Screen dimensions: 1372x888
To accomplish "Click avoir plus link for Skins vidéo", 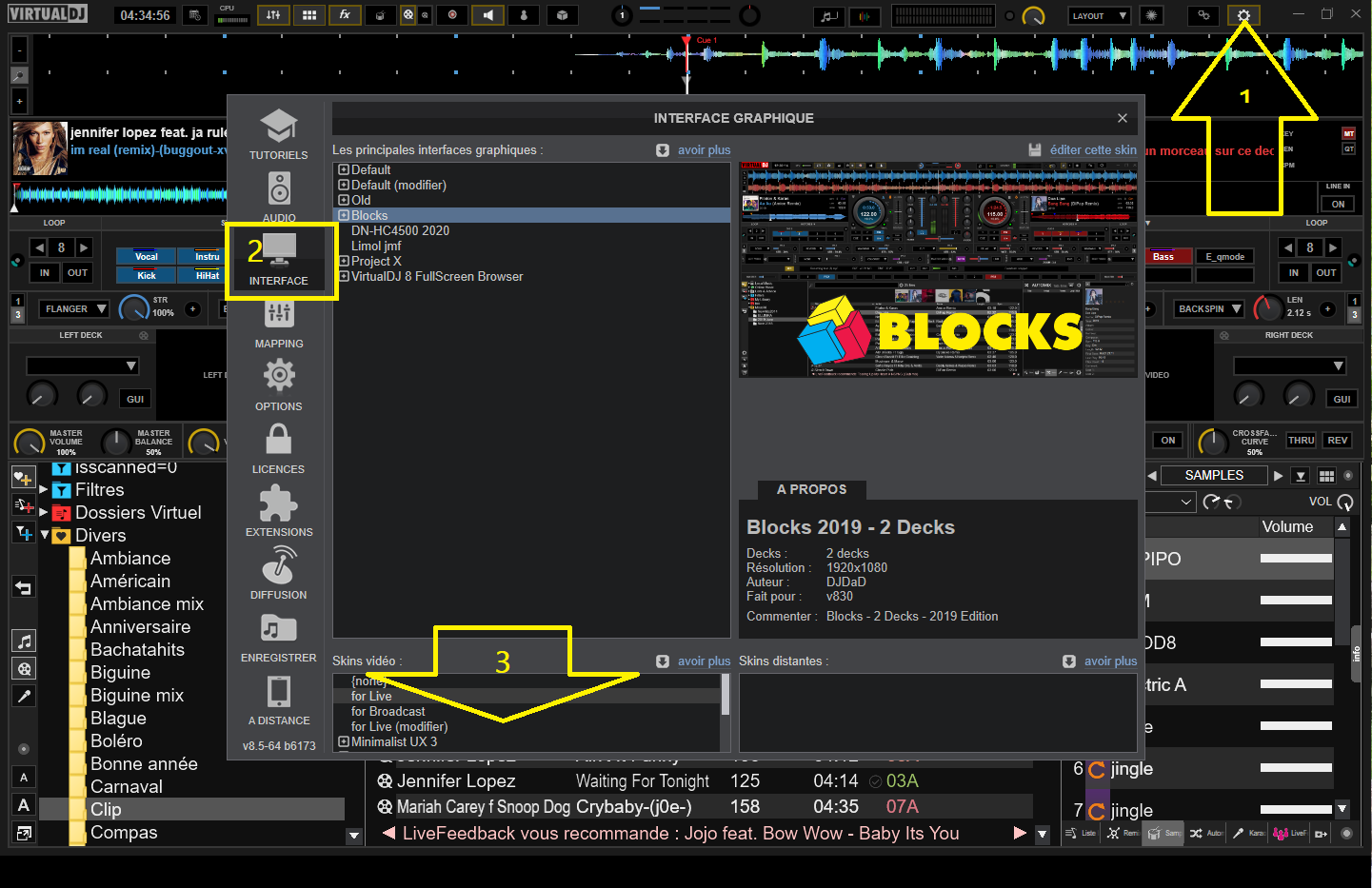I will pos(704,661).
